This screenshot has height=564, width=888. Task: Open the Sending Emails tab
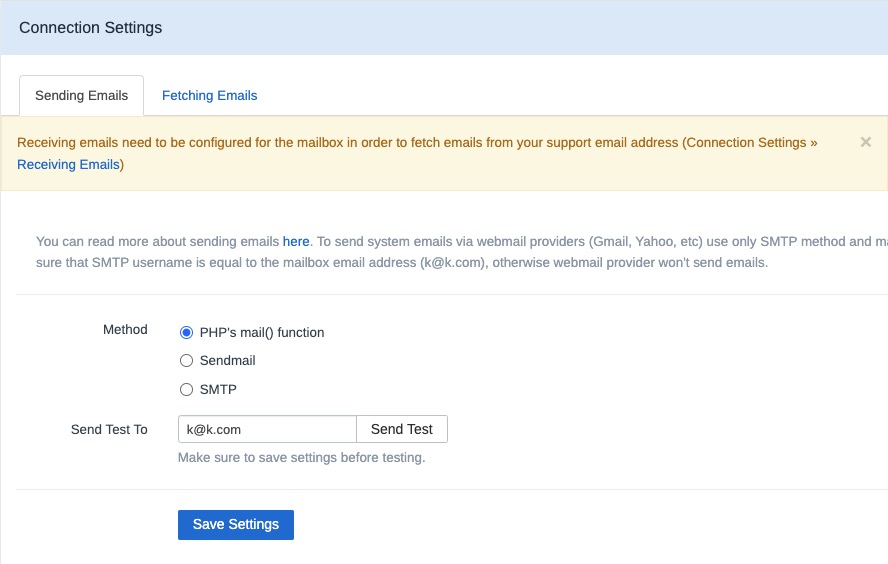tap(81, 96)
